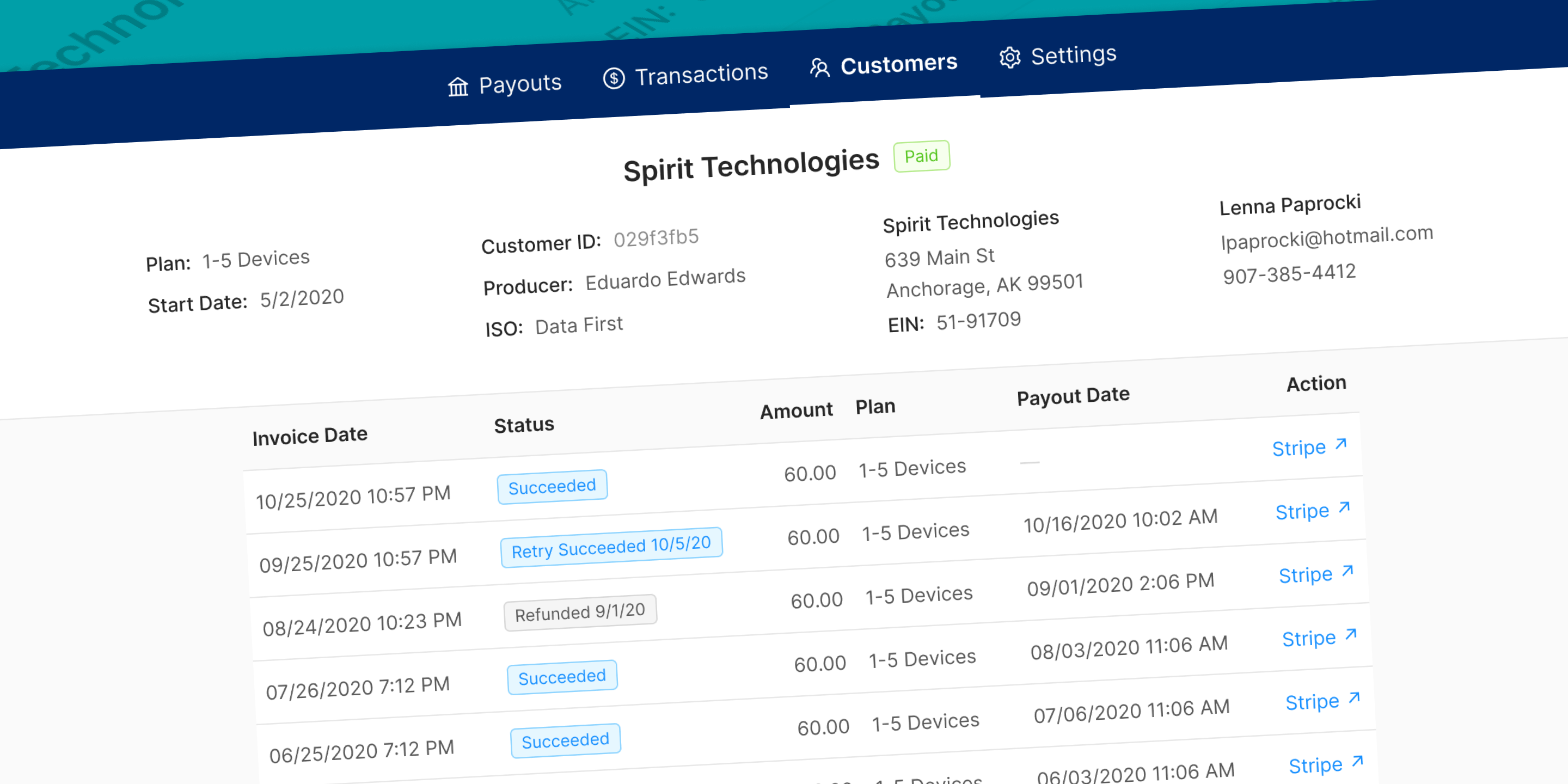1568x784 pixels.
Task: Click the Spirit Technologies page title
Action: (751, 165)
